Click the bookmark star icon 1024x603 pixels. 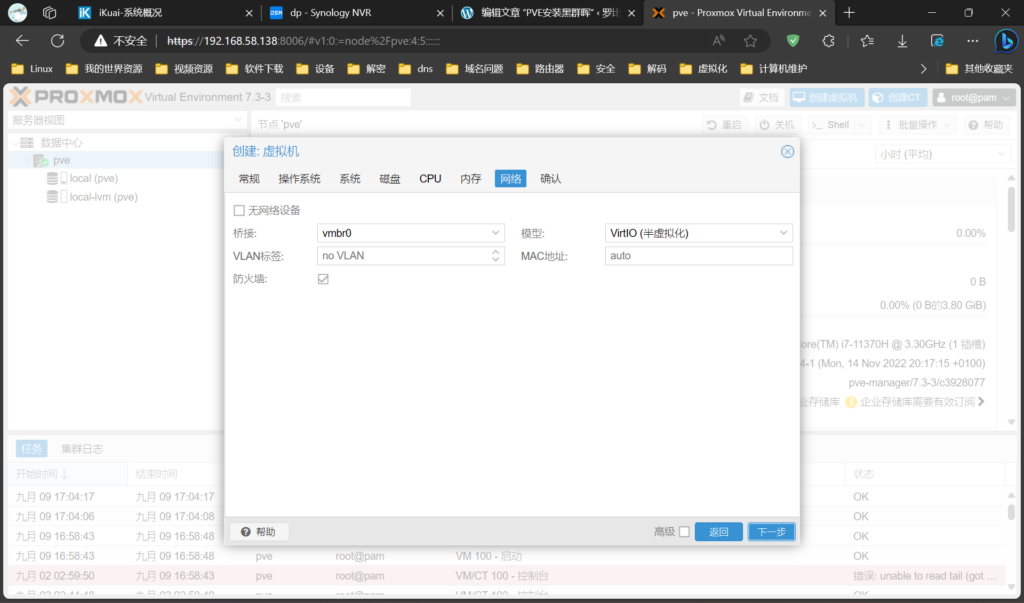coord(750,41)
